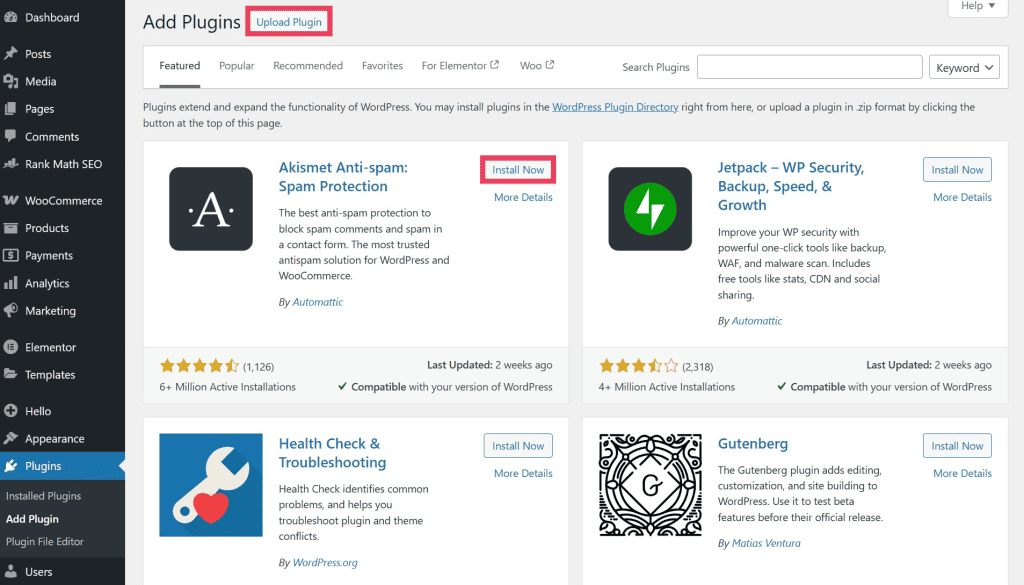This screenshot has width=1024, height=585.
Task: Click the Plugins plug icon
Action: [x=10, y=466]
